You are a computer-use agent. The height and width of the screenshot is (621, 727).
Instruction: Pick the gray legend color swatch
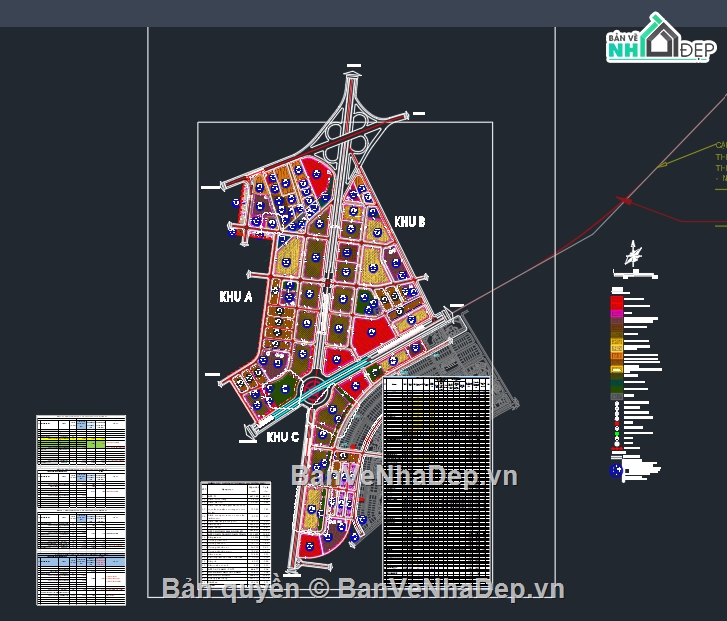click(617, 397)
